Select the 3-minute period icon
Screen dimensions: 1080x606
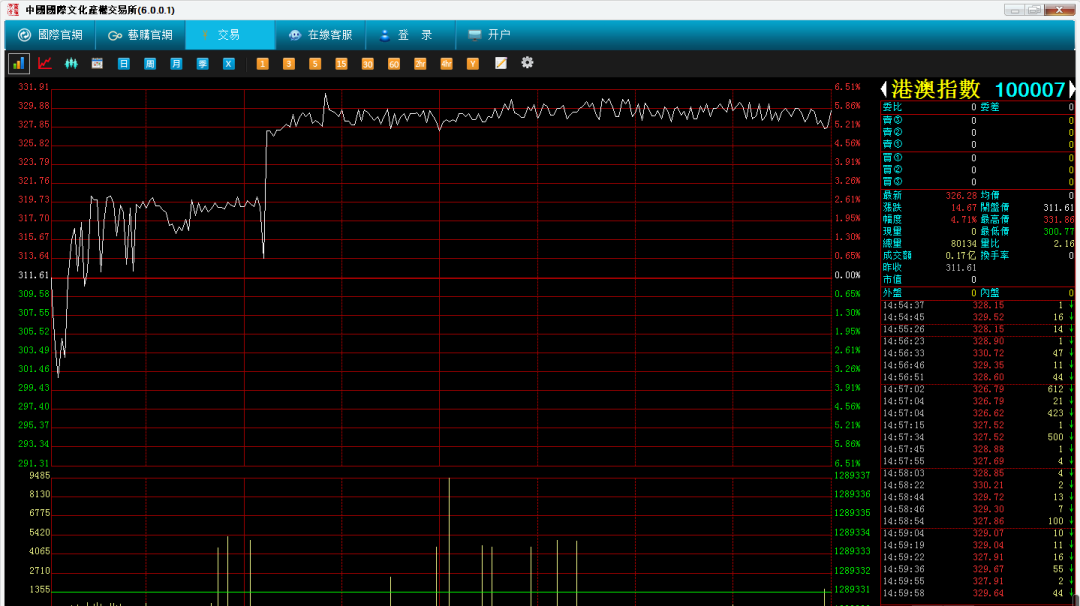(x=289, y=63)
